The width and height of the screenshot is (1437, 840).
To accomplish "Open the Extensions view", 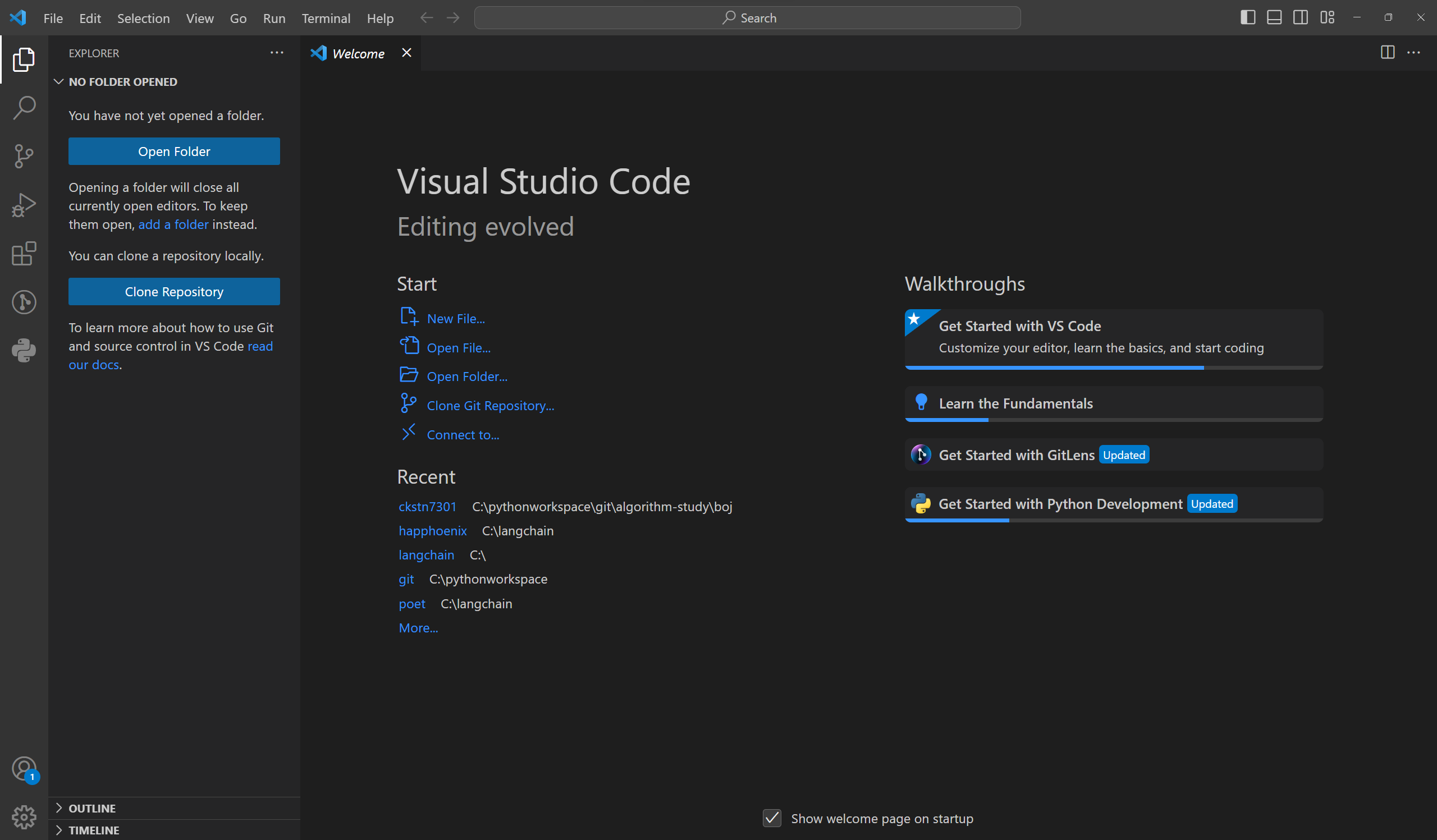I will click(24, 254).
